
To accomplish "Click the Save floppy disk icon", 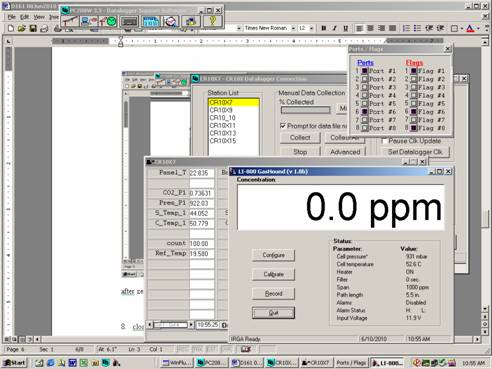I will tap(33, 29).
